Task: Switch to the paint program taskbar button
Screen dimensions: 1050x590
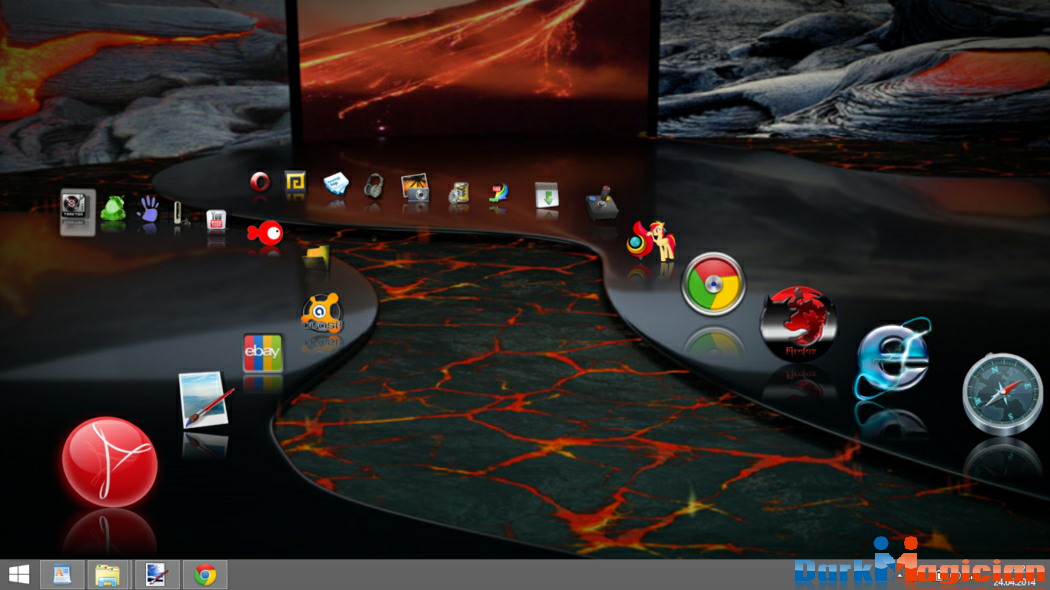Action: [156, 575]
